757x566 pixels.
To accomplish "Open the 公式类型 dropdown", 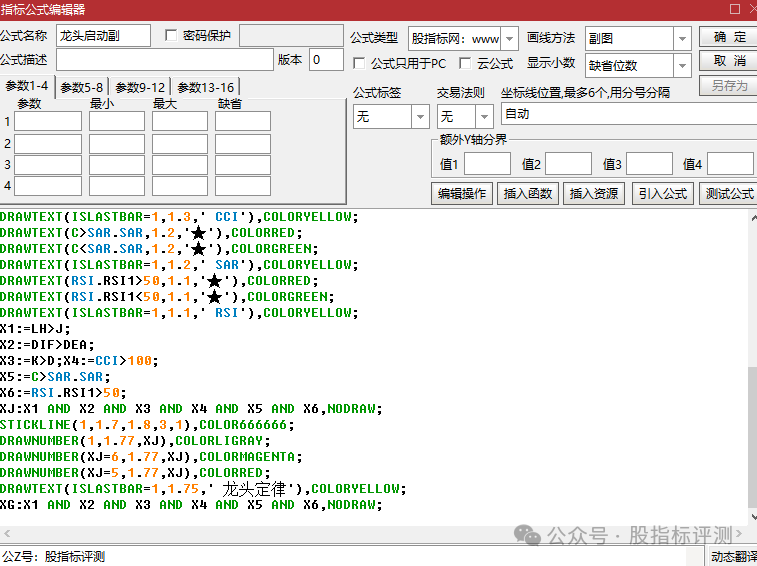I will point(509,39).
